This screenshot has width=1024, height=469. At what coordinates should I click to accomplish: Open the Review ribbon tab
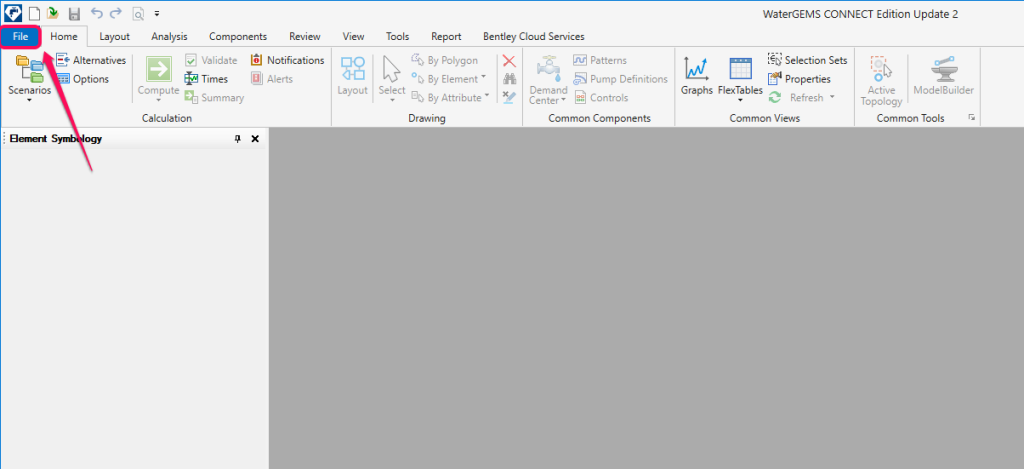305,37
